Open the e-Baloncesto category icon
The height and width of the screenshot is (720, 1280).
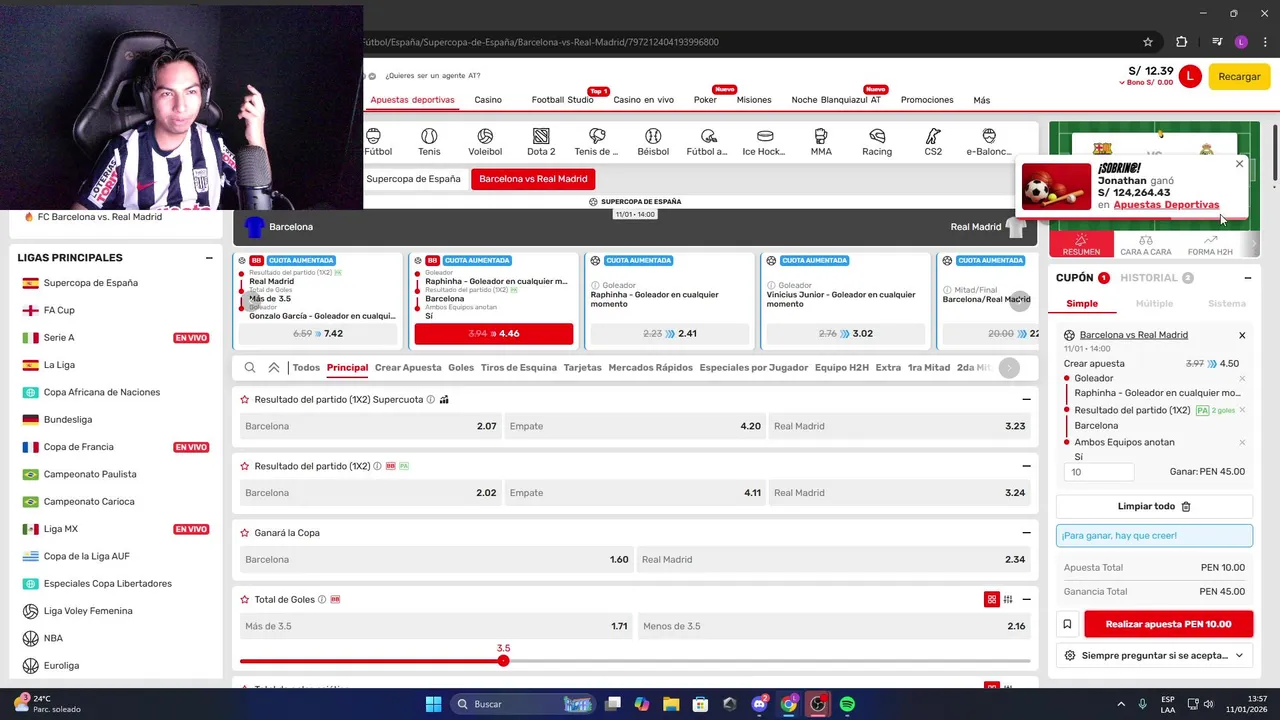pyautogui.click(x=989, y=142)
